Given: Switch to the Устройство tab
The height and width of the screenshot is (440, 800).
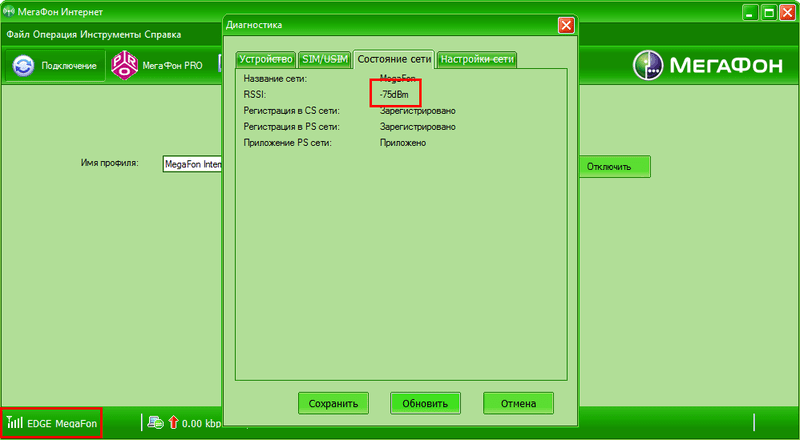Looking at the screenshot, I should coord(266,59).
